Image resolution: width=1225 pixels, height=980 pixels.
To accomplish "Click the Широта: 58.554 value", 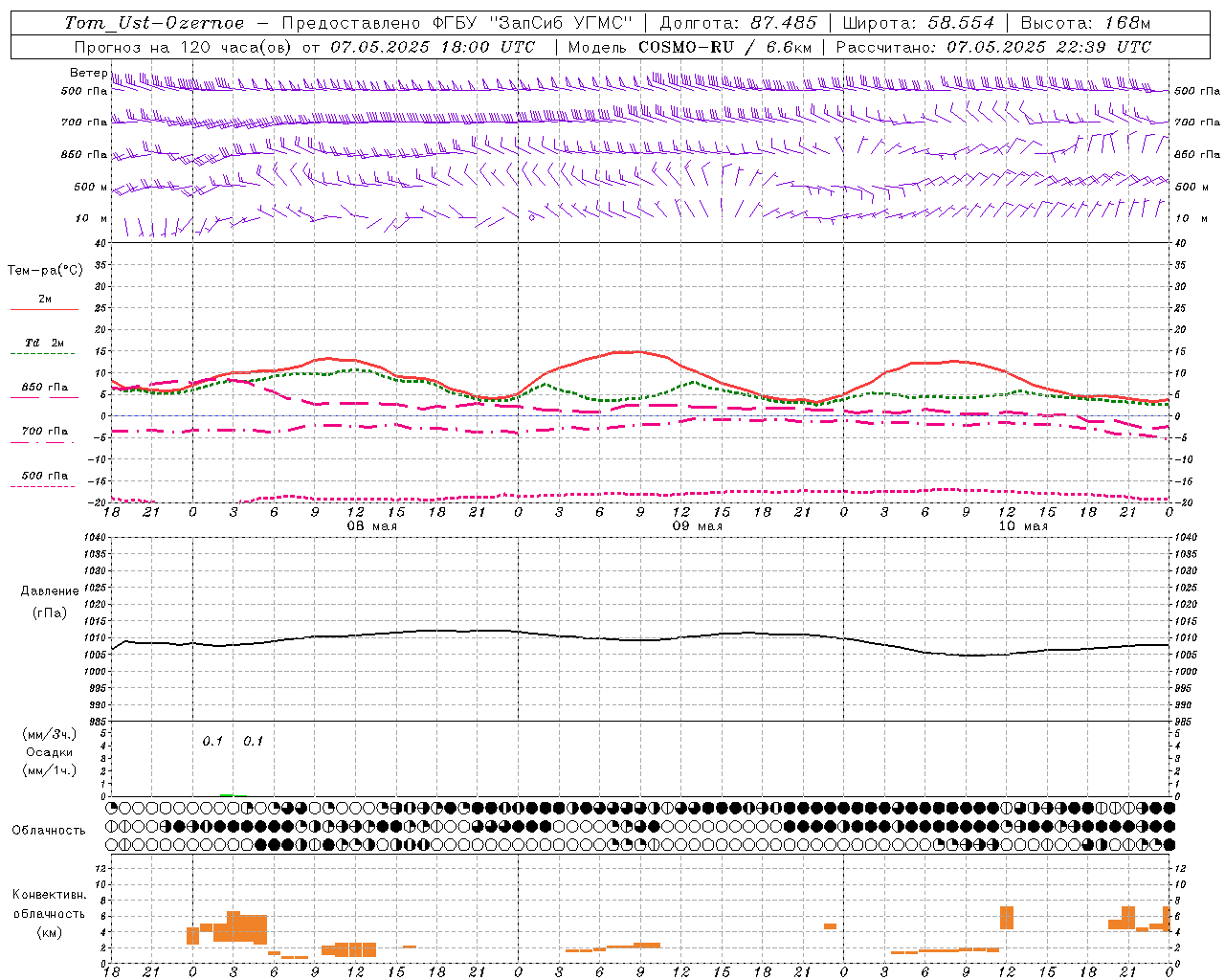I will coord(920,23).
